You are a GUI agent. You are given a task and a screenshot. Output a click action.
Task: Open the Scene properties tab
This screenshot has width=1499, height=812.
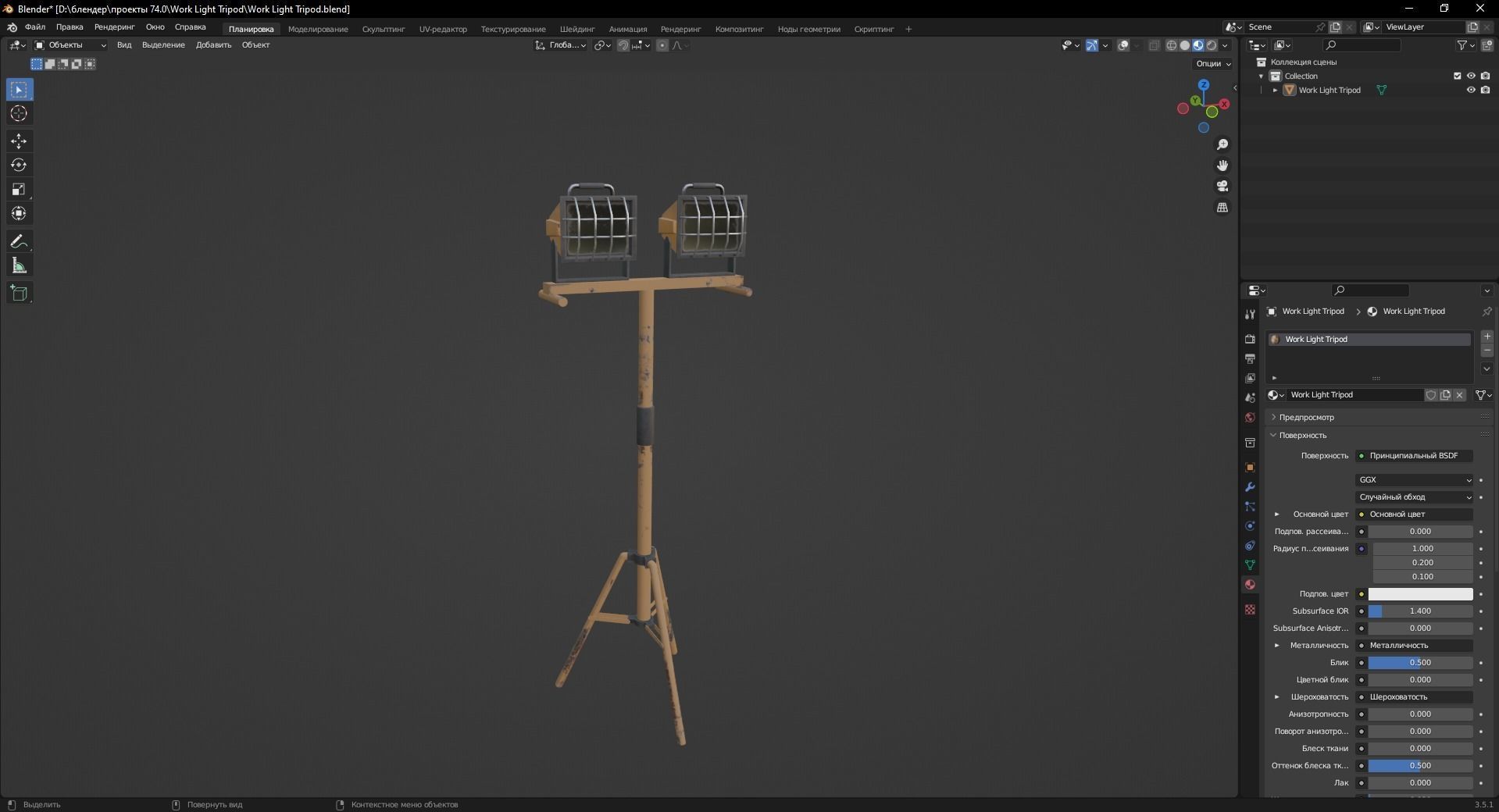click(1250, 398)
